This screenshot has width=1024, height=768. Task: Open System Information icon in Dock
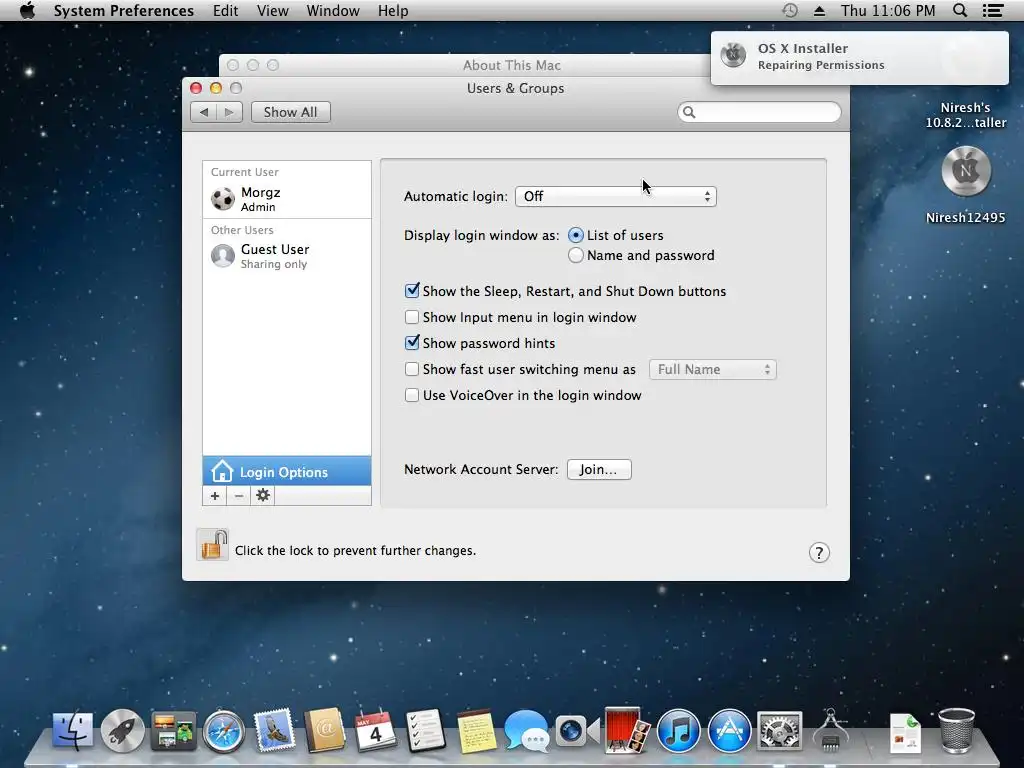point(831,730)
